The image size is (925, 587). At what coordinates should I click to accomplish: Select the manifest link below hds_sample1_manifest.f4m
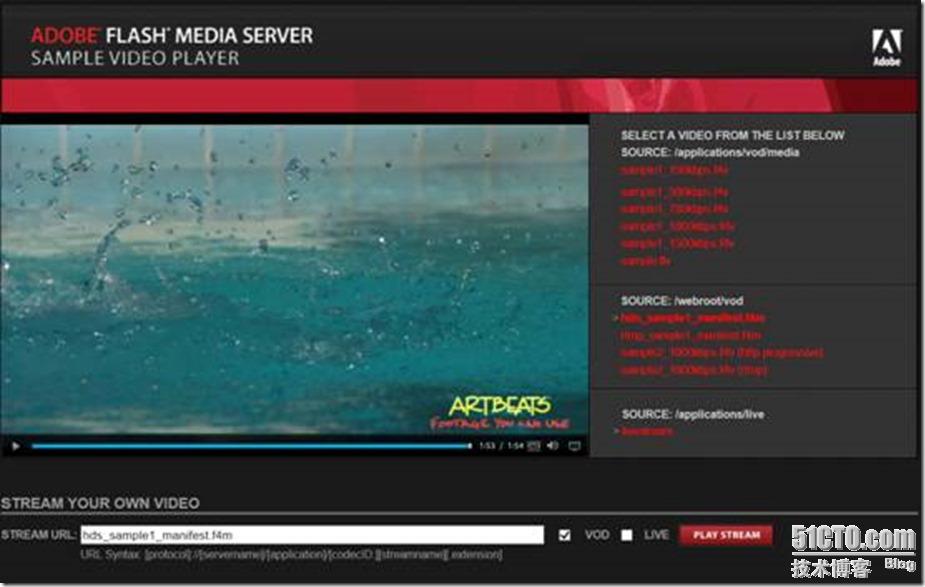click(x=691, y=336)
